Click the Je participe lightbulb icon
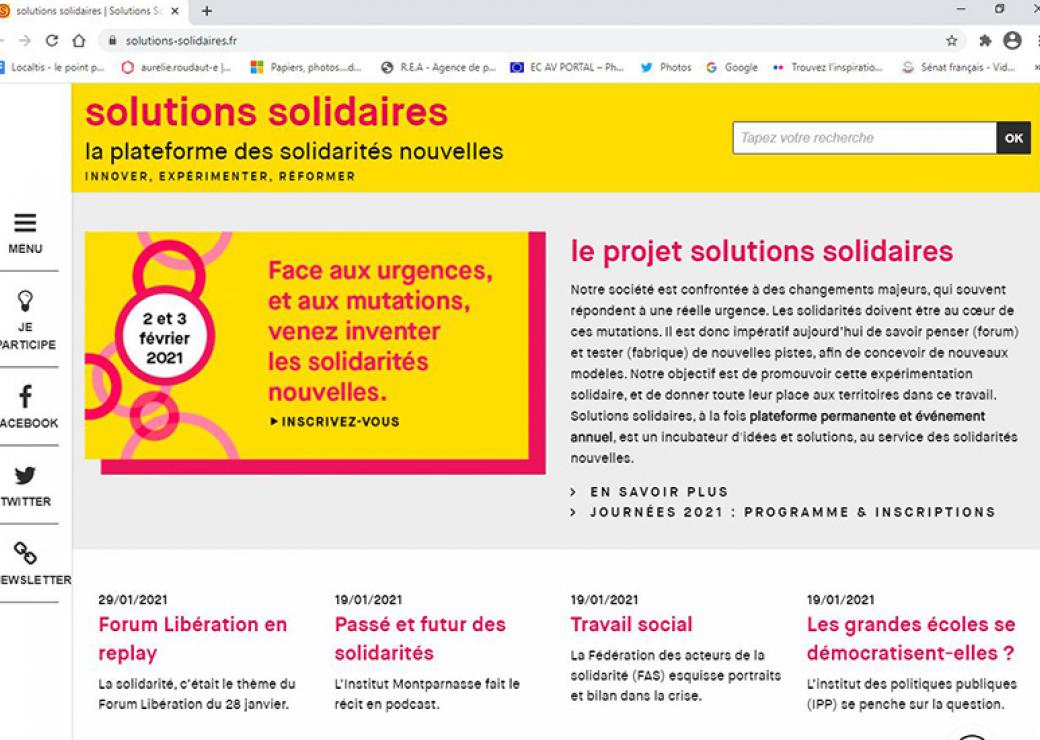1040x740 pixels. point(25,301)
